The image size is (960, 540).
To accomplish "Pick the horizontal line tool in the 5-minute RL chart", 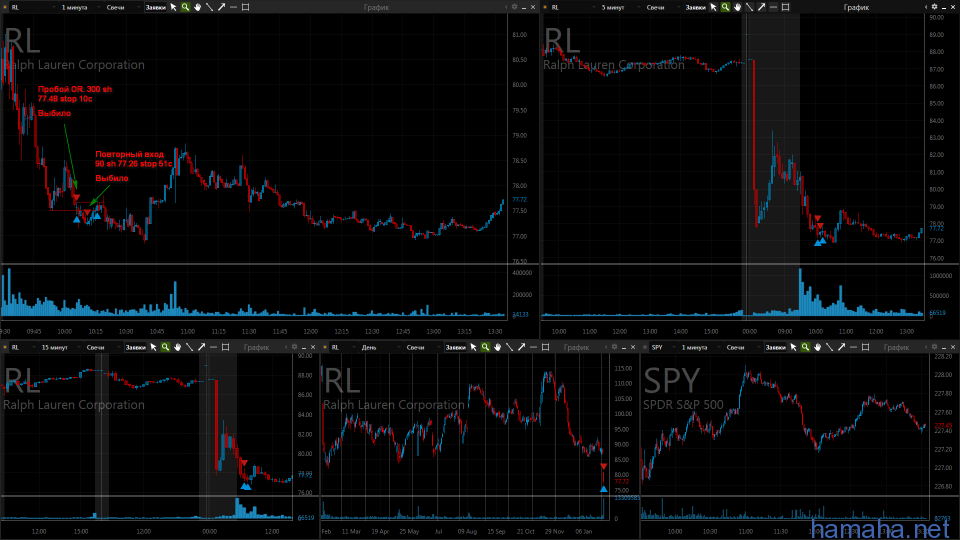I will (773, 7).
